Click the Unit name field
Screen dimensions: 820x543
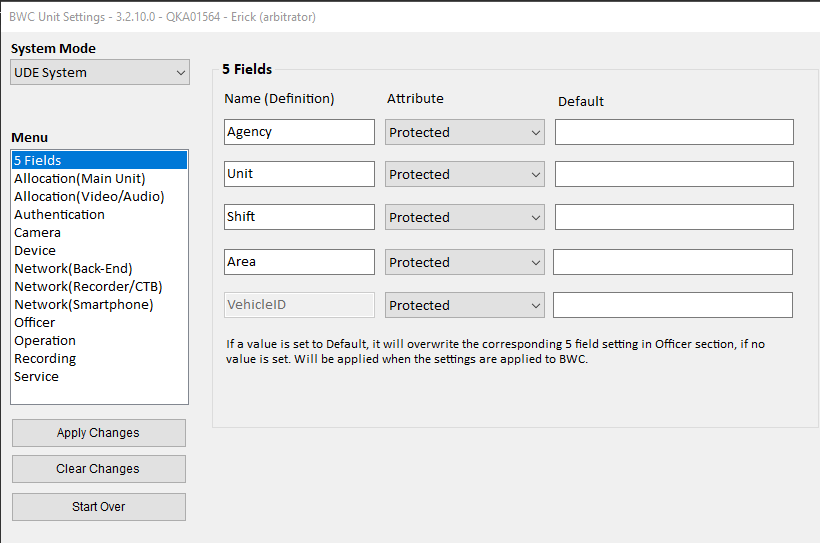(299, 174)
